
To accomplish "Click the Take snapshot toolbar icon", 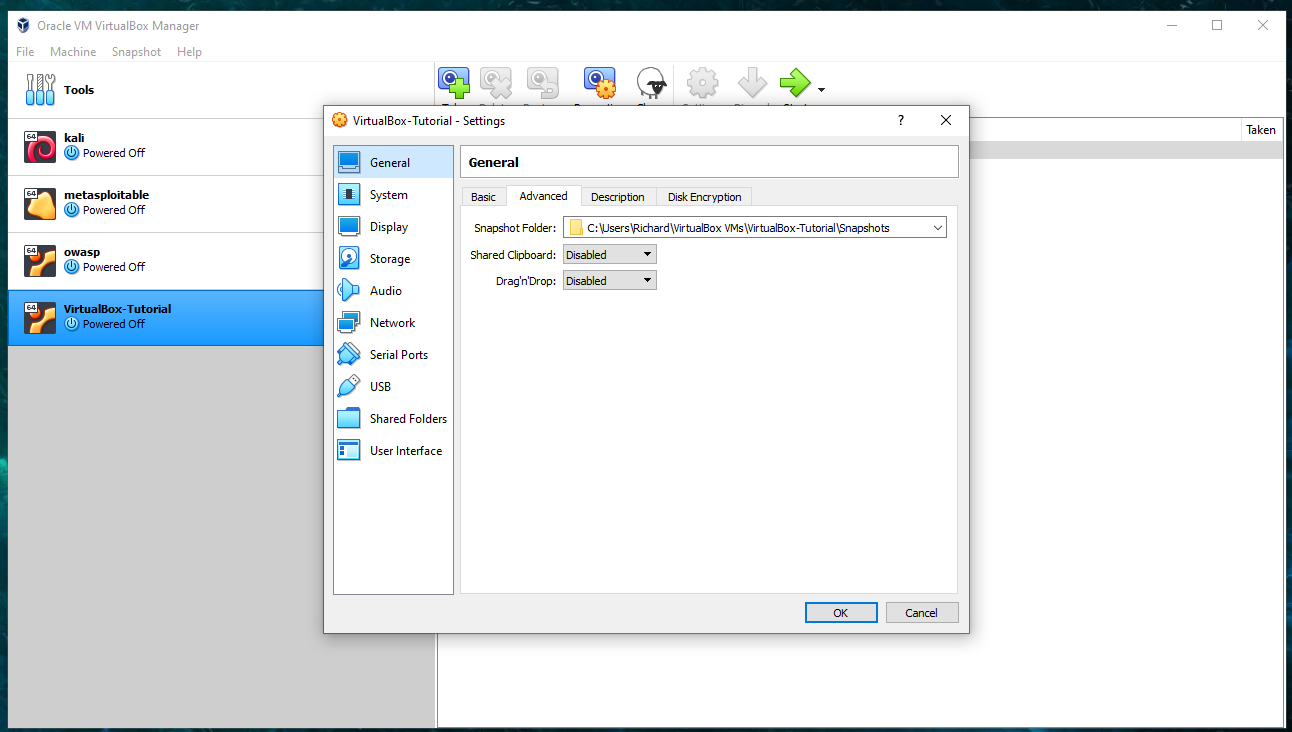I will (454, 83).
